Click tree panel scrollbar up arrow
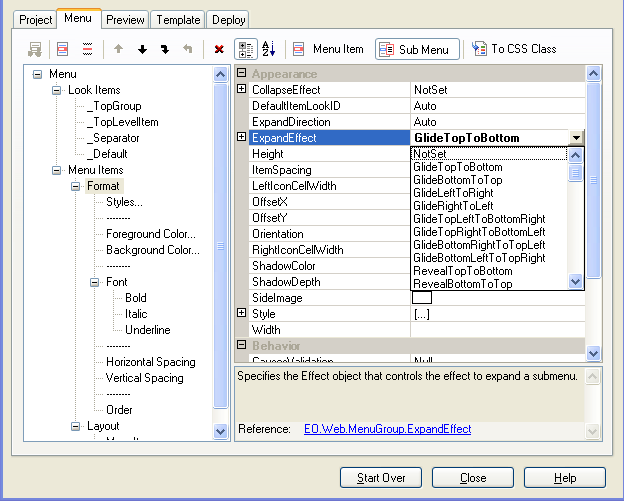Image resolution: width=624 pixels, height=501 pixels. (220, 74)
